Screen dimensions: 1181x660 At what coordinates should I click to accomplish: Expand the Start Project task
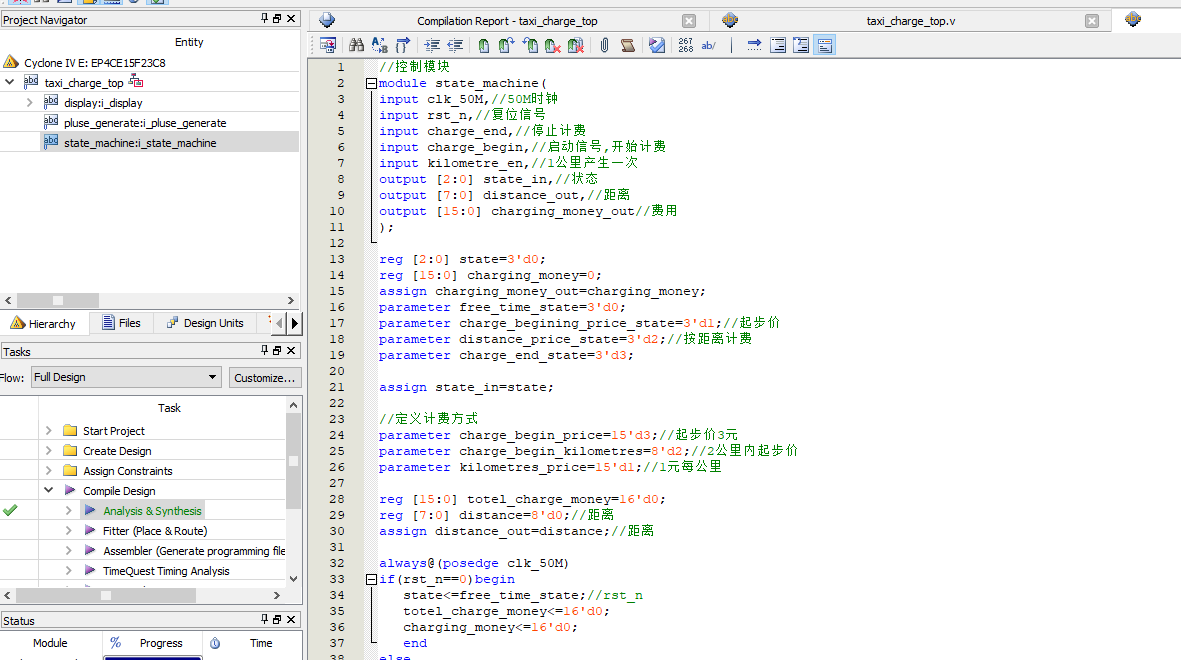(x=49, y=431)
